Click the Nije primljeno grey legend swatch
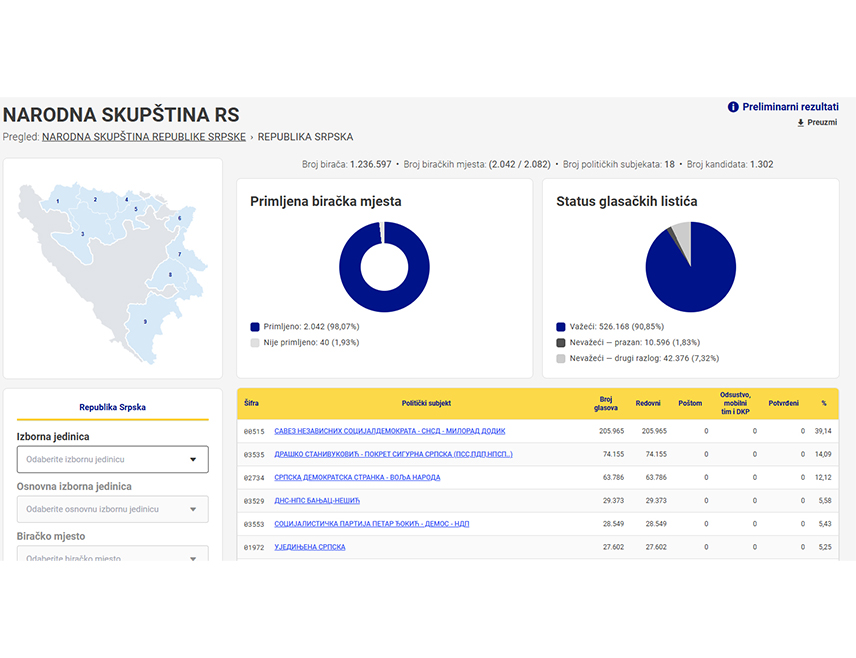856x658 pixels. tap(255, 343)
